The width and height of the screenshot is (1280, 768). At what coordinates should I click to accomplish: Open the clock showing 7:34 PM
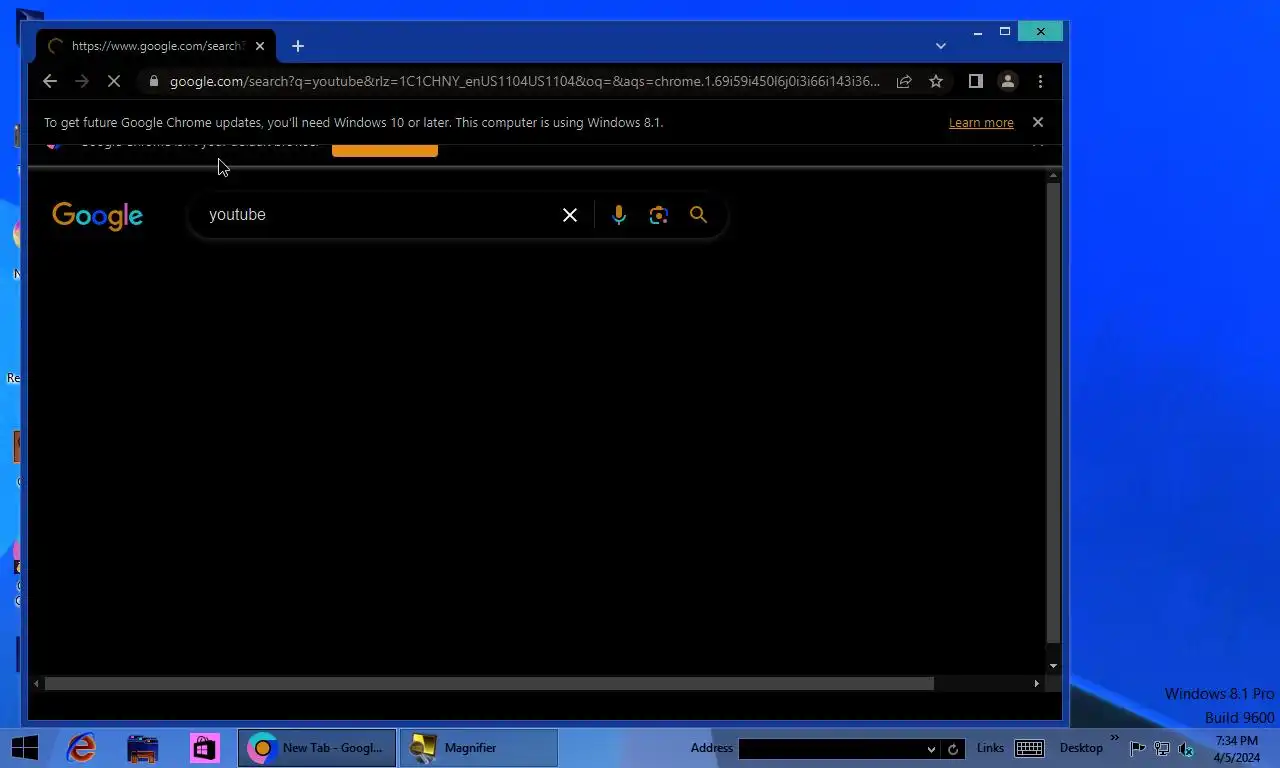(1236, 749)
